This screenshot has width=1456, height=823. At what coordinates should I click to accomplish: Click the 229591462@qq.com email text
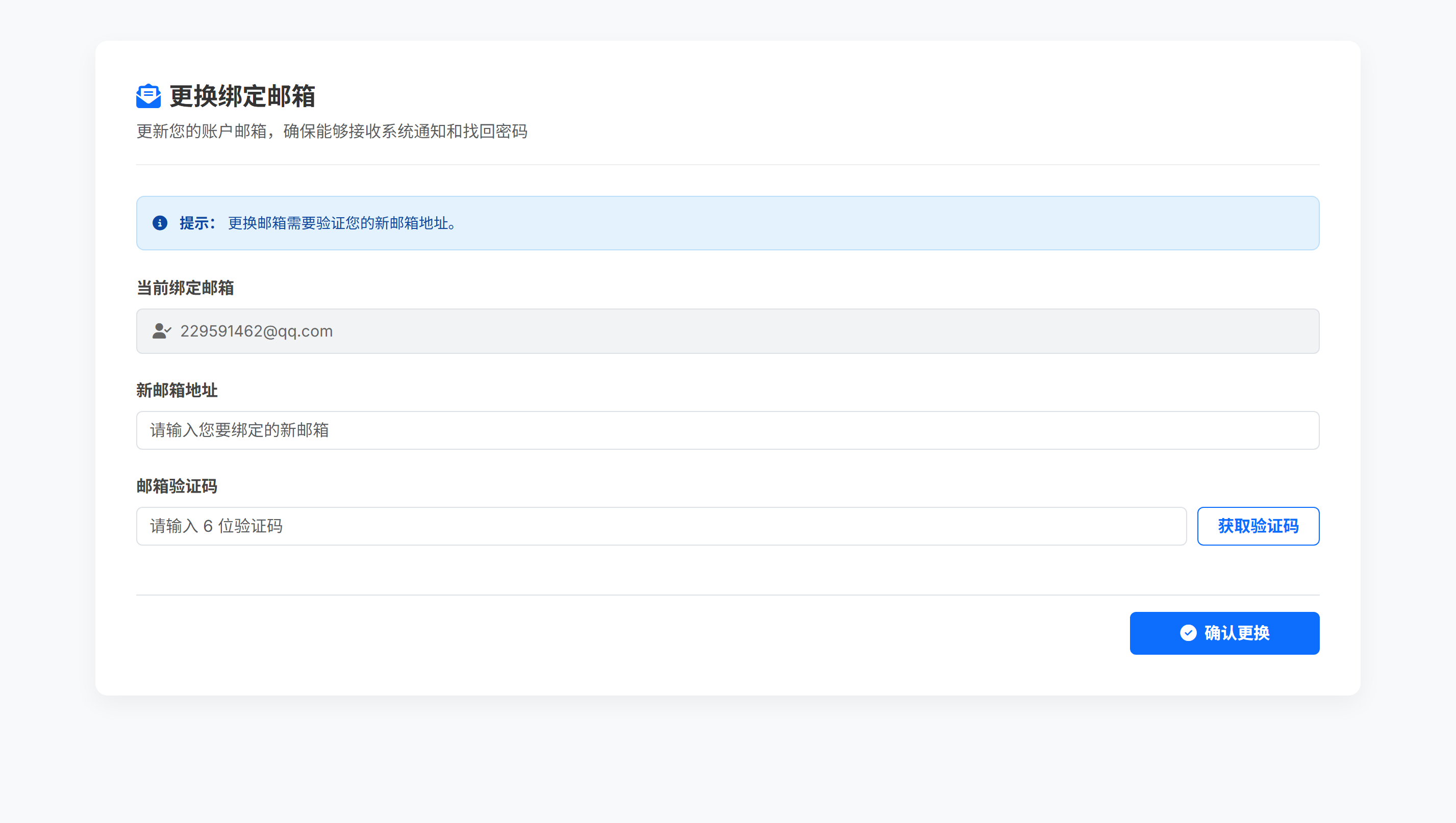[256, 331]
